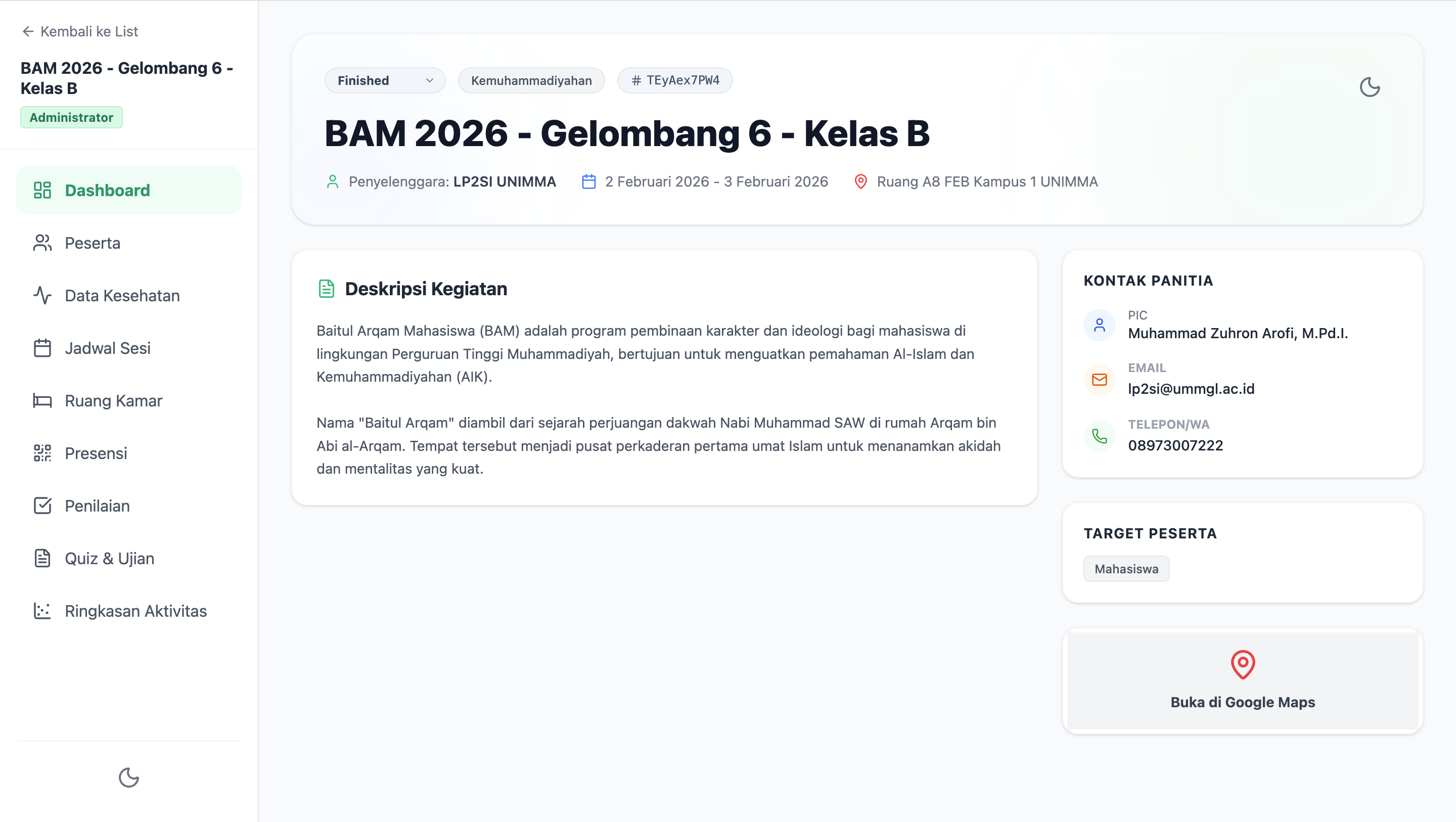
Task: Click the Kemuhammadiyahan category tag
Action: [531, 80]
